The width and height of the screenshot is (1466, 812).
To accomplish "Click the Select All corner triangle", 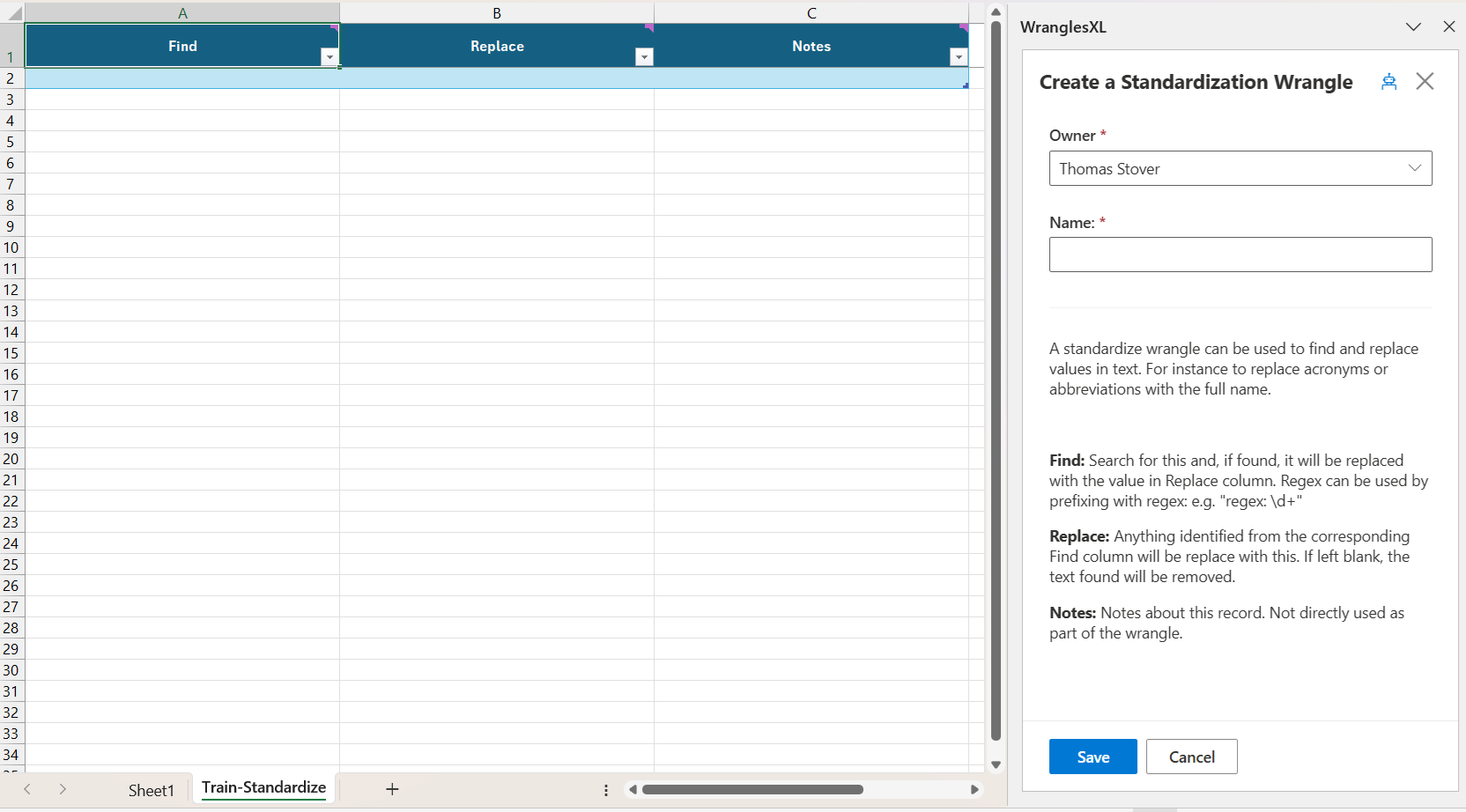I will pos(13,13).
